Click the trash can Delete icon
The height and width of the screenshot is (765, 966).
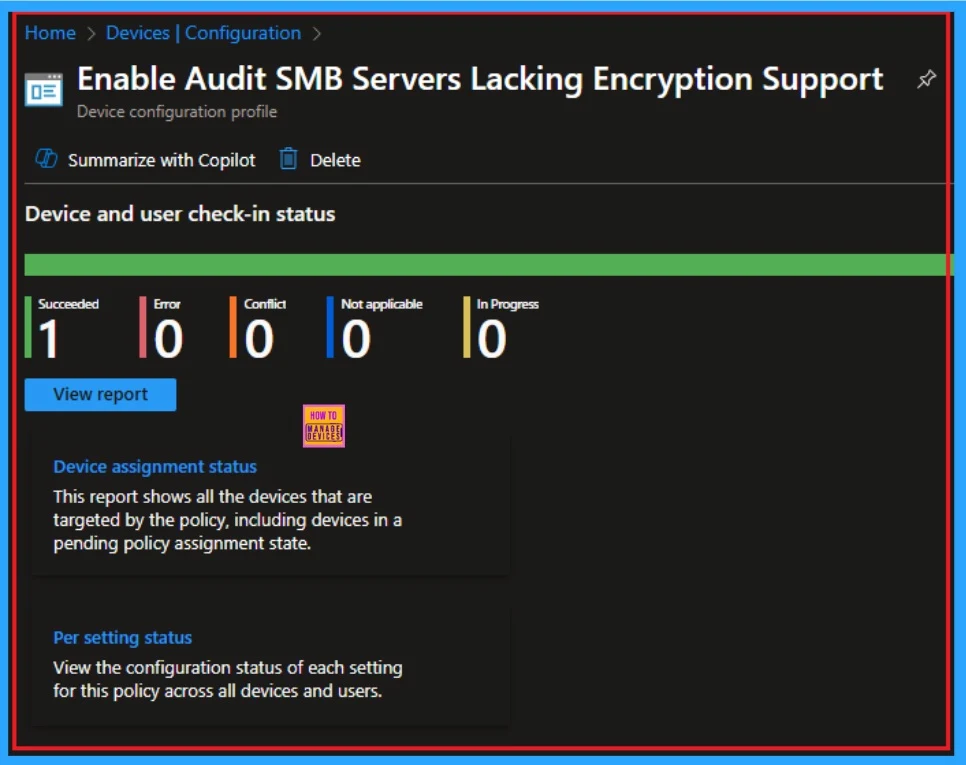pos(289,160)
